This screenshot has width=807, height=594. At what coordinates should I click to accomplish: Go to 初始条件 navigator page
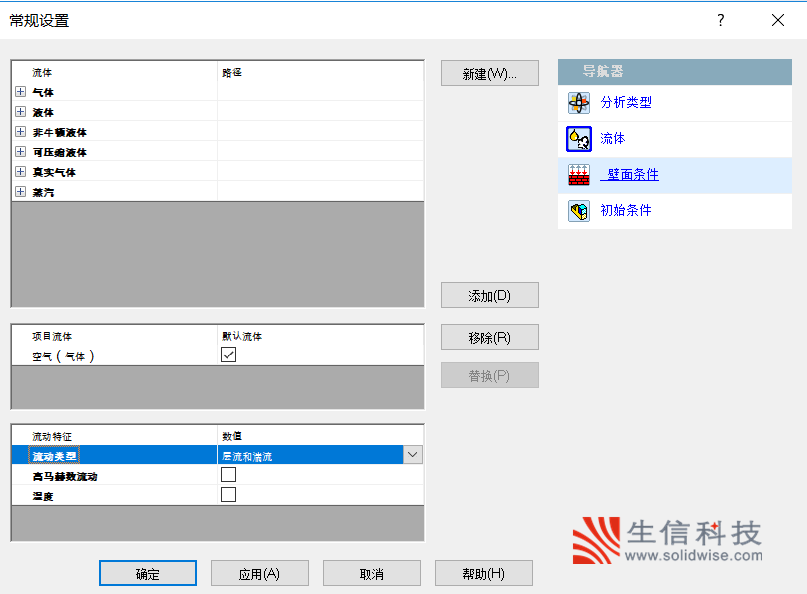[x=625, y=211]
